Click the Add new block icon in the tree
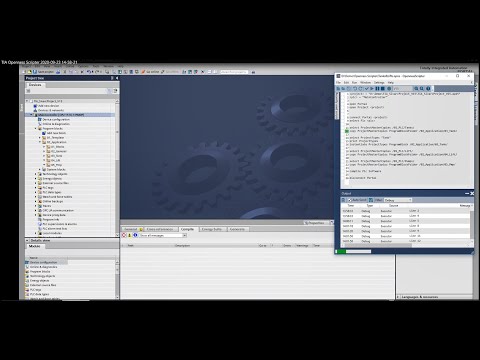This screenshot has height=360, width=480. (x=44, y=133)
